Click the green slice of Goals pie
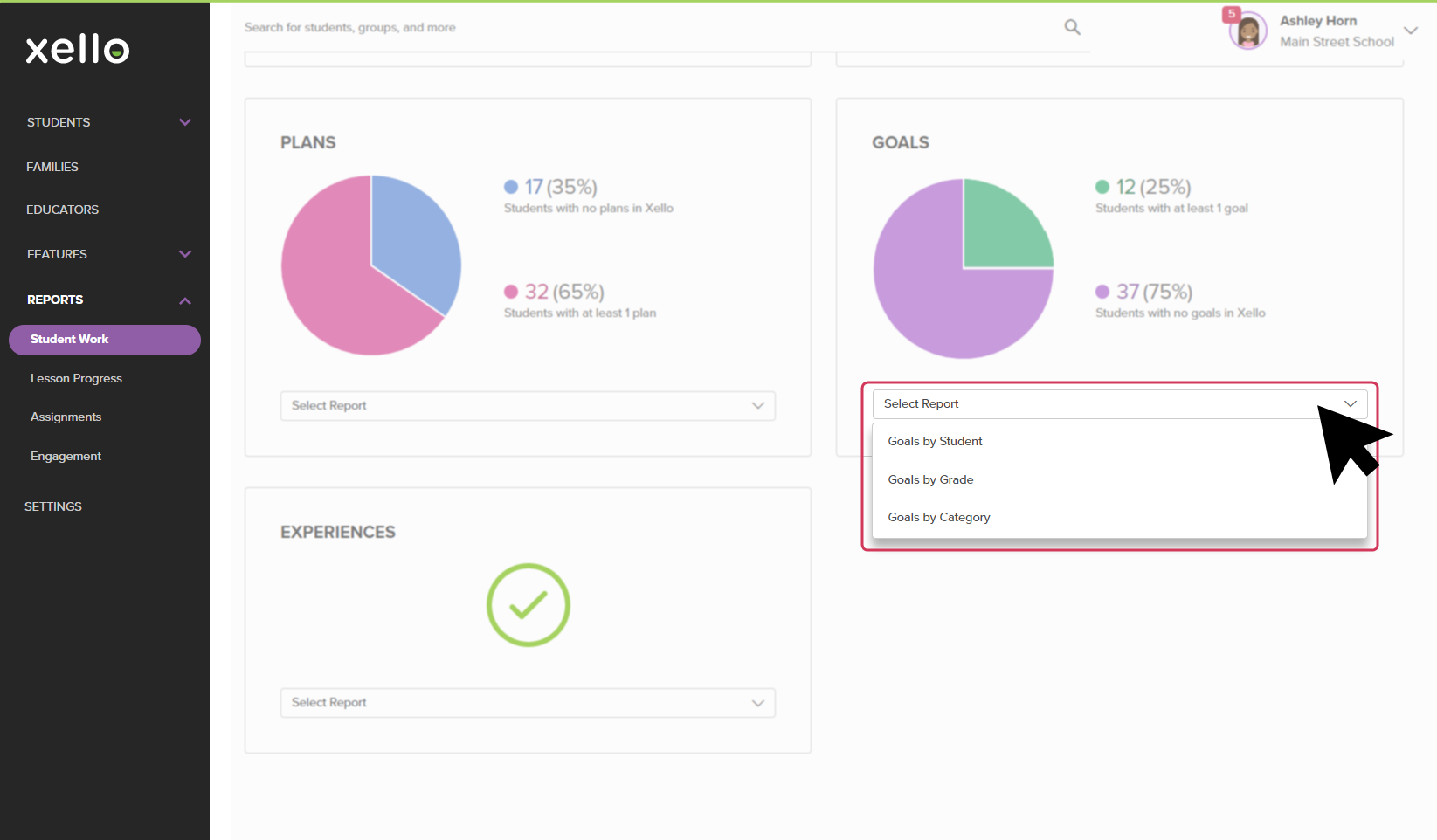Image resolution: width=1437 pixels, height=840 pixels. pyautogui.click(x=1003, y=229)
